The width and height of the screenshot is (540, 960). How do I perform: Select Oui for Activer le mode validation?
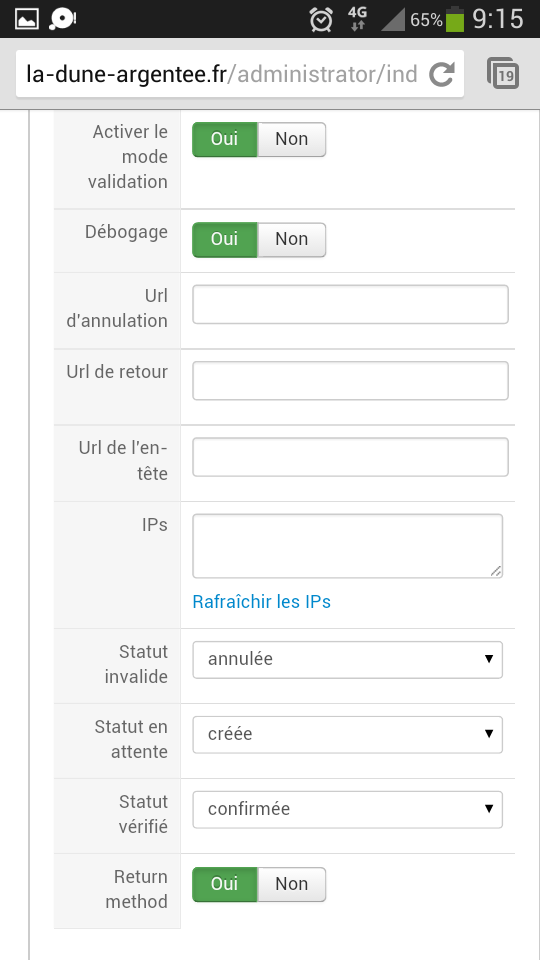pyautogui.click(x=225, y=139)
